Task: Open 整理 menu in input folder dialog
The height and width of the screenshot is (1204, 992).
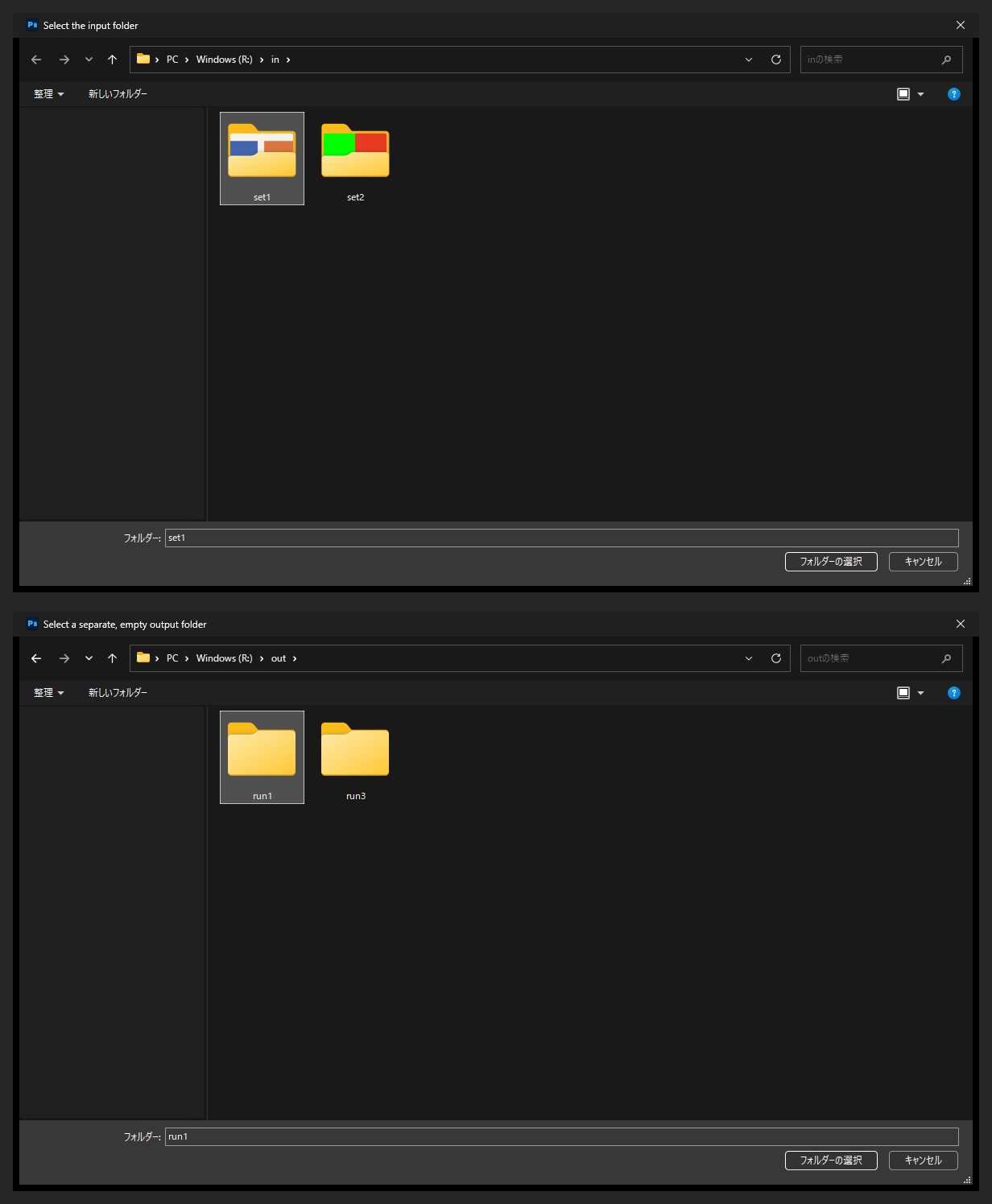Action: point(48,94)
